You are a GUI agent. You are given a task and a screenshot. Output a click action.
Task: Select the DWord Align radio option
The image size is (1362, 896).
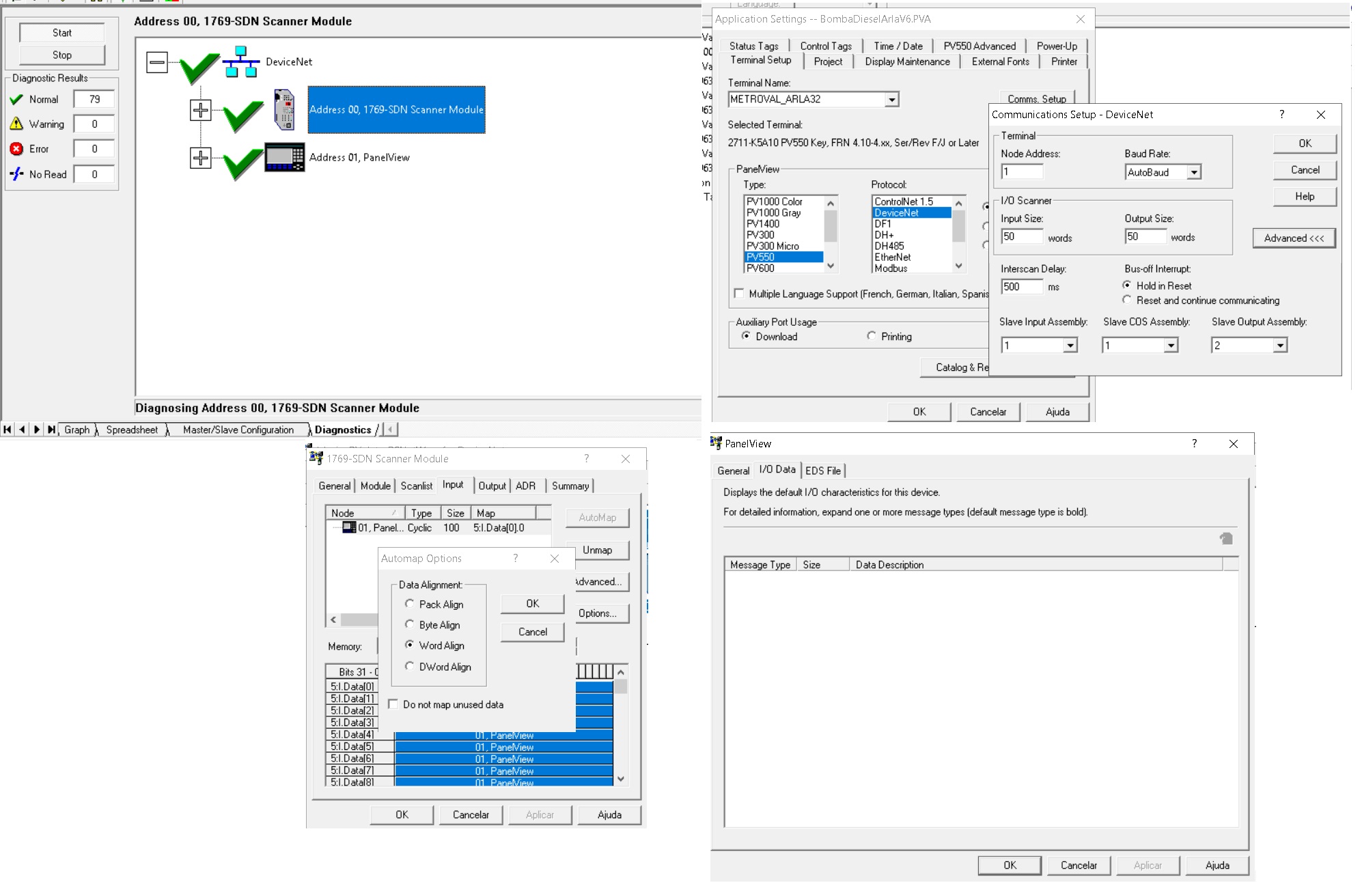pos(410,667)
